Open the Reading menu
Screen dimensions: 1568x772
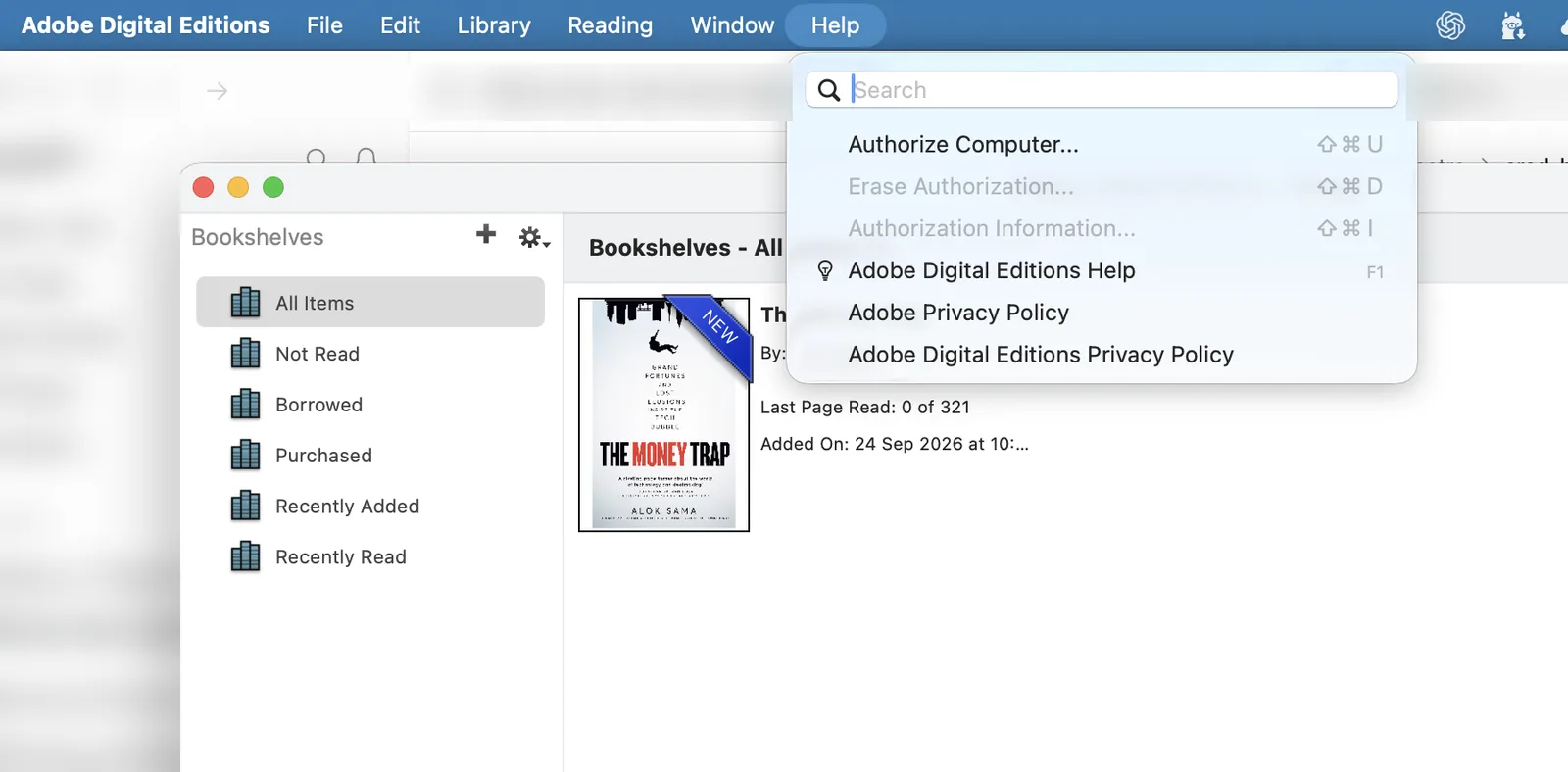point(610,25)
